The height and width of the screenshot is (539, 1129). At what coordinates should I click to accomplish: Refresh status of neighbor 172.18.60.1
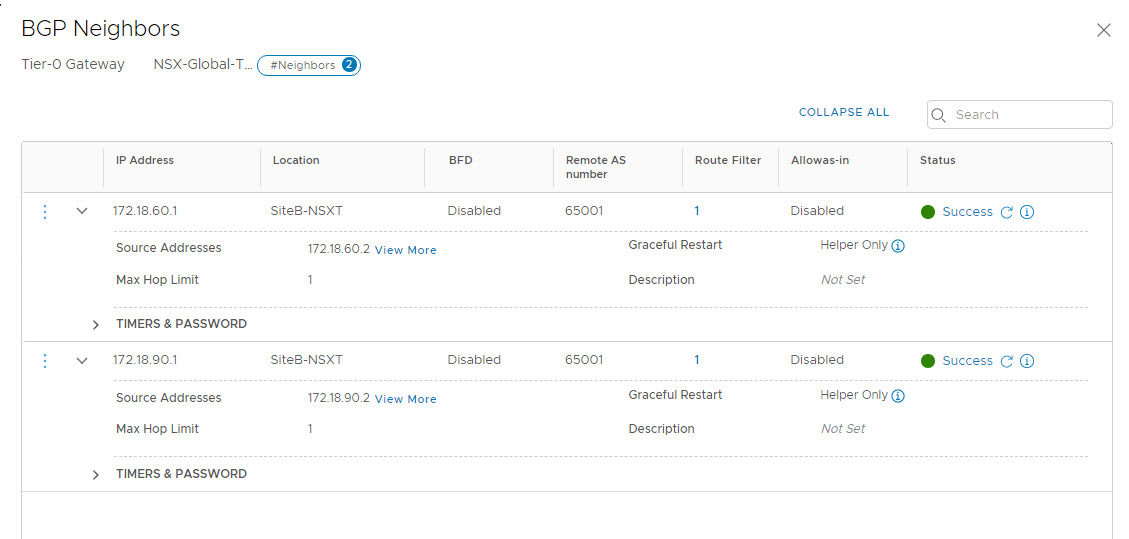click(1007, 212)
